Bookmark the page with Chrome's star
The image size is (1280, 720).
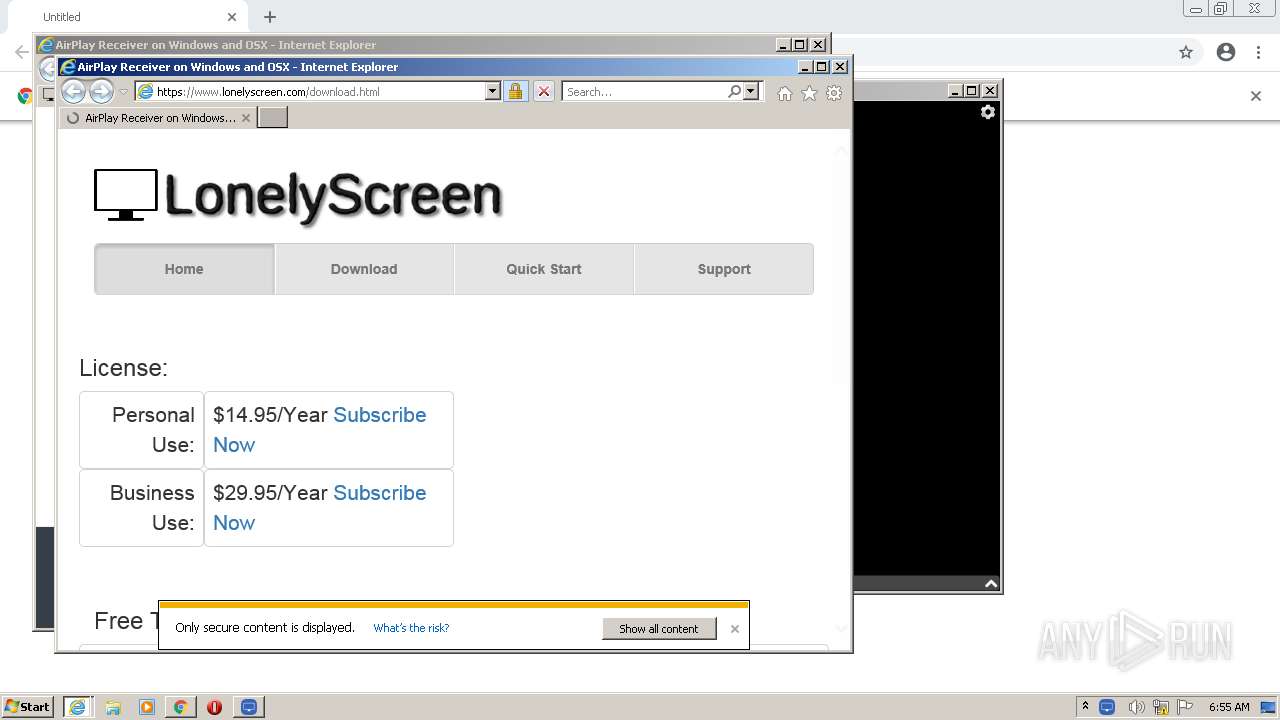tap(1186, 52)
